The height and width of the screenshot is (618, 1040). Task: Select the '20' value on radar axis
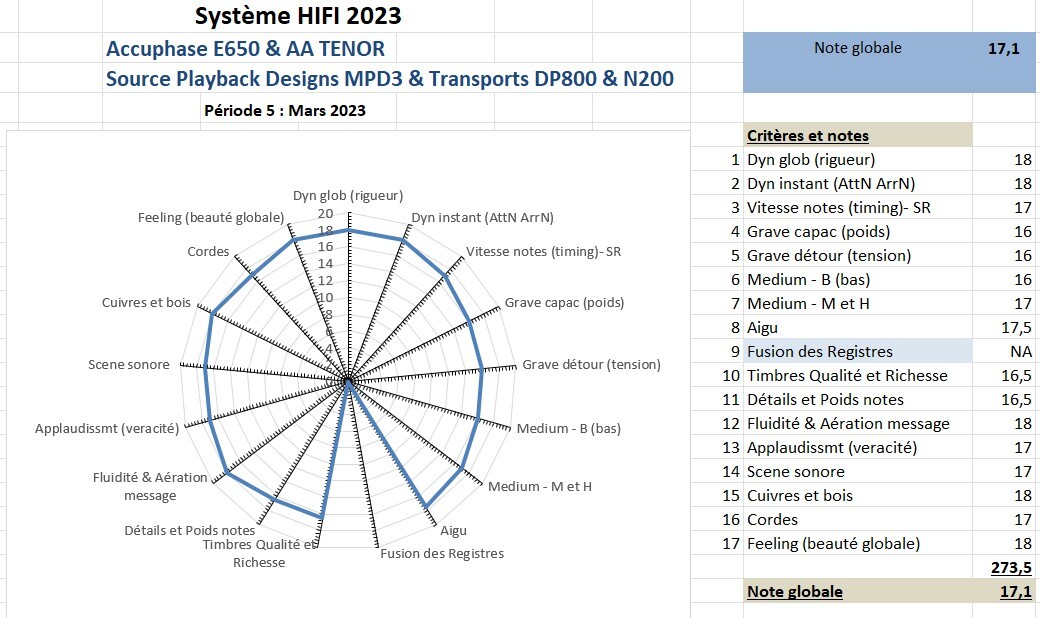(325, 214)
